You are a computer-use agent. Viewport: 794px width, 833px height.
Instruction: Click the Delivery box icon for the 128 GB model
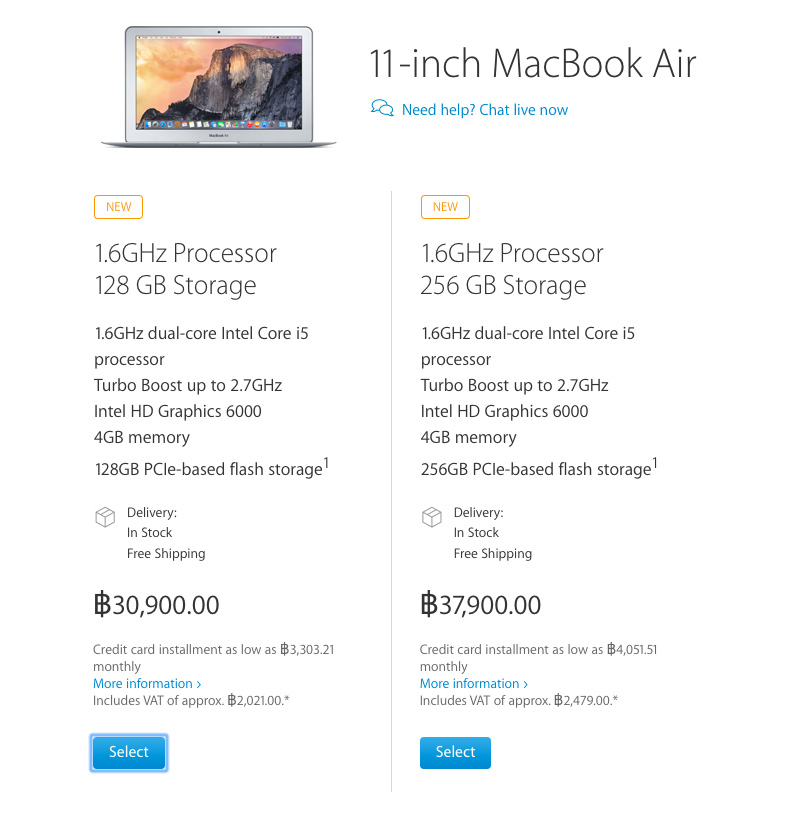pyautogui.click(x=105, y=517)
